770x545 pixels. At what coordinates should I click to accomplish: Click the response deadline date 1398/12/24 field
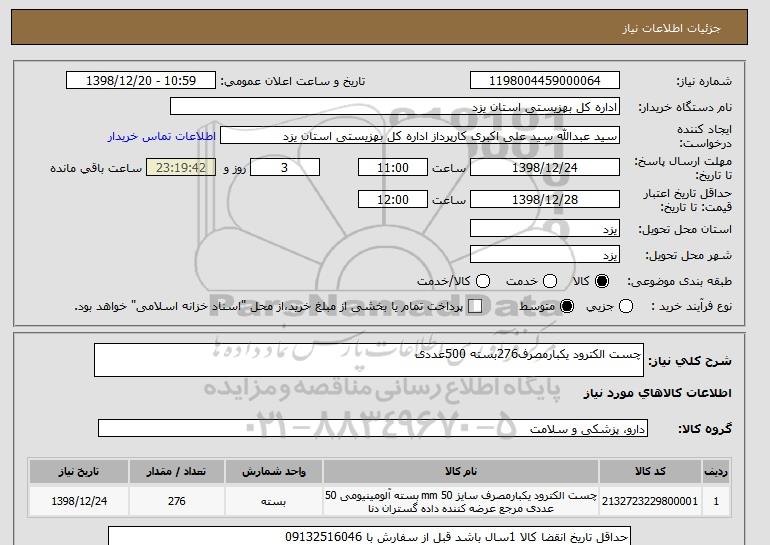coord(545,167)
